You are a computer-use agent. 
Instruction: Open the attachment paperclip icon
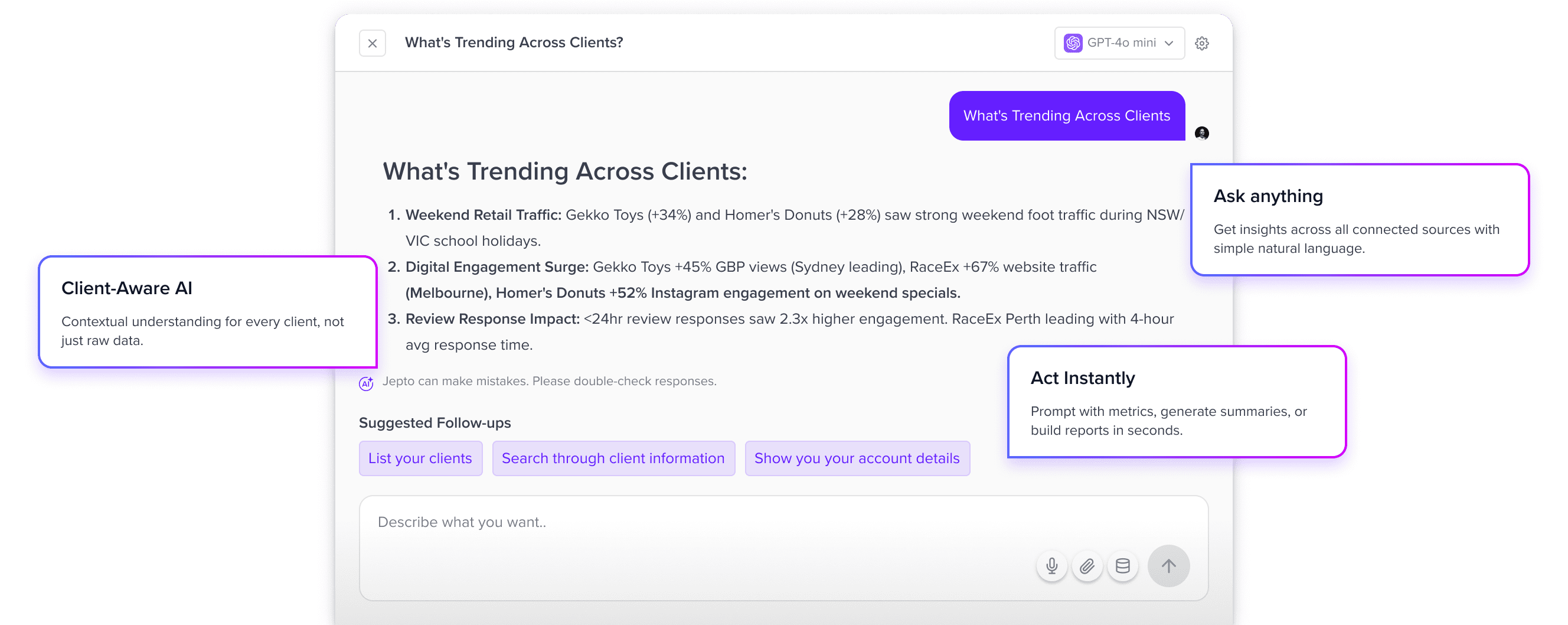[x=1087, y=565]
